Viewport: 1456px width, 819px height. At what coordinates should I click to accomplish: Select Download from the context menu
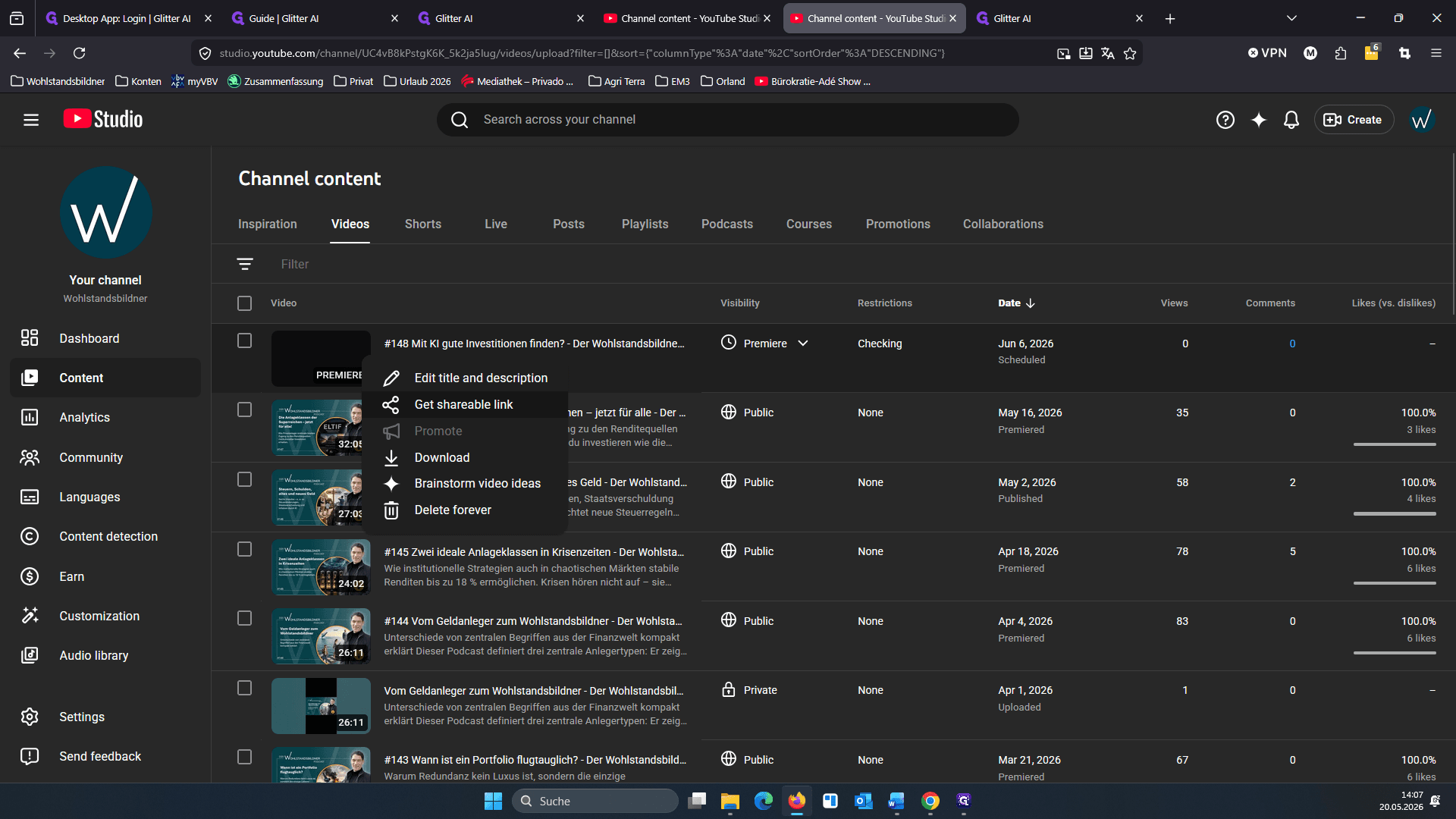(465, 457)
